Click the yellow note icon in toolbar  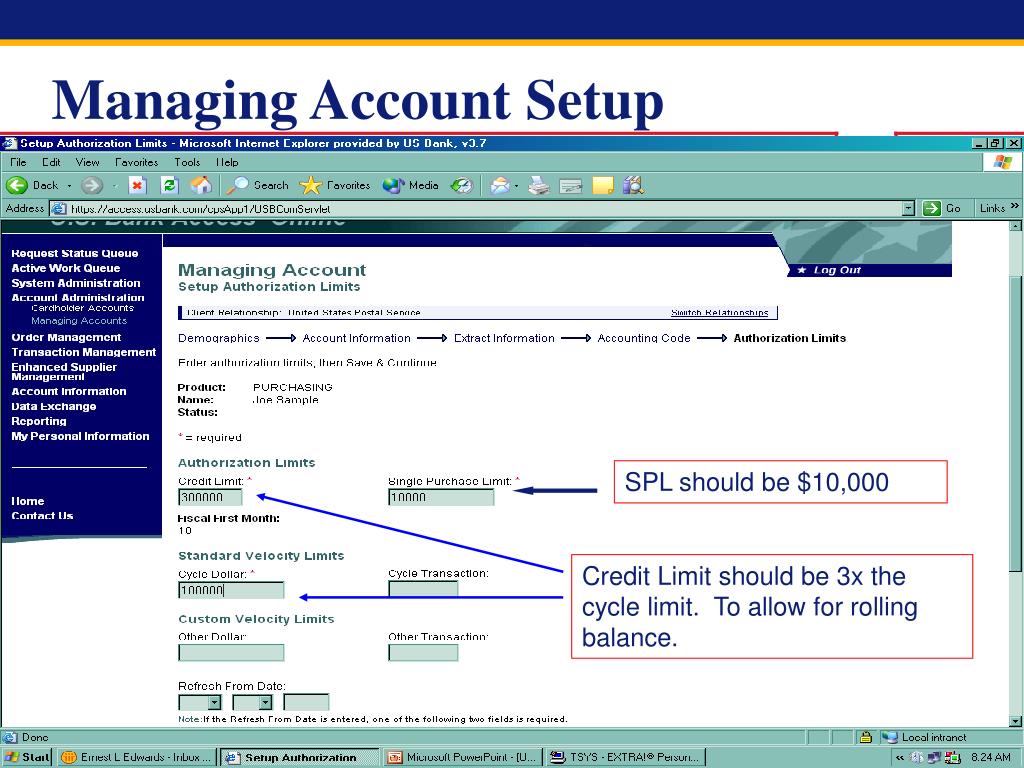tap(603, 185)
